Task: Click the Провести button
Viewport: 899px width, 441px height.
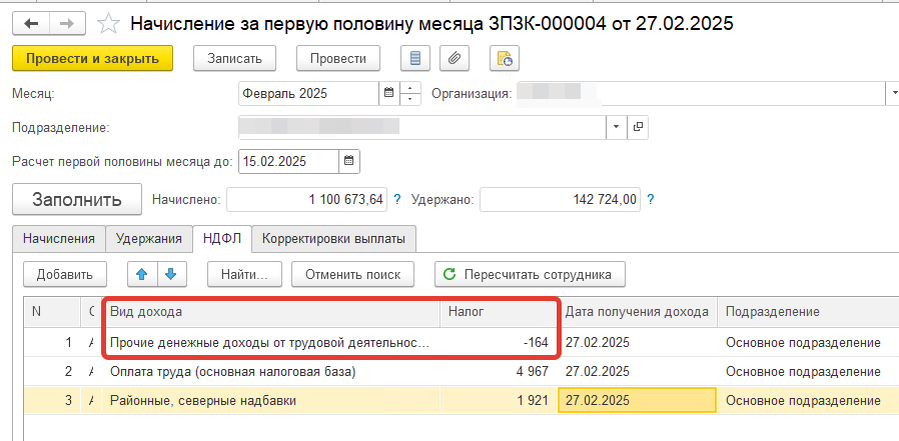Action: tap(338, 58)
